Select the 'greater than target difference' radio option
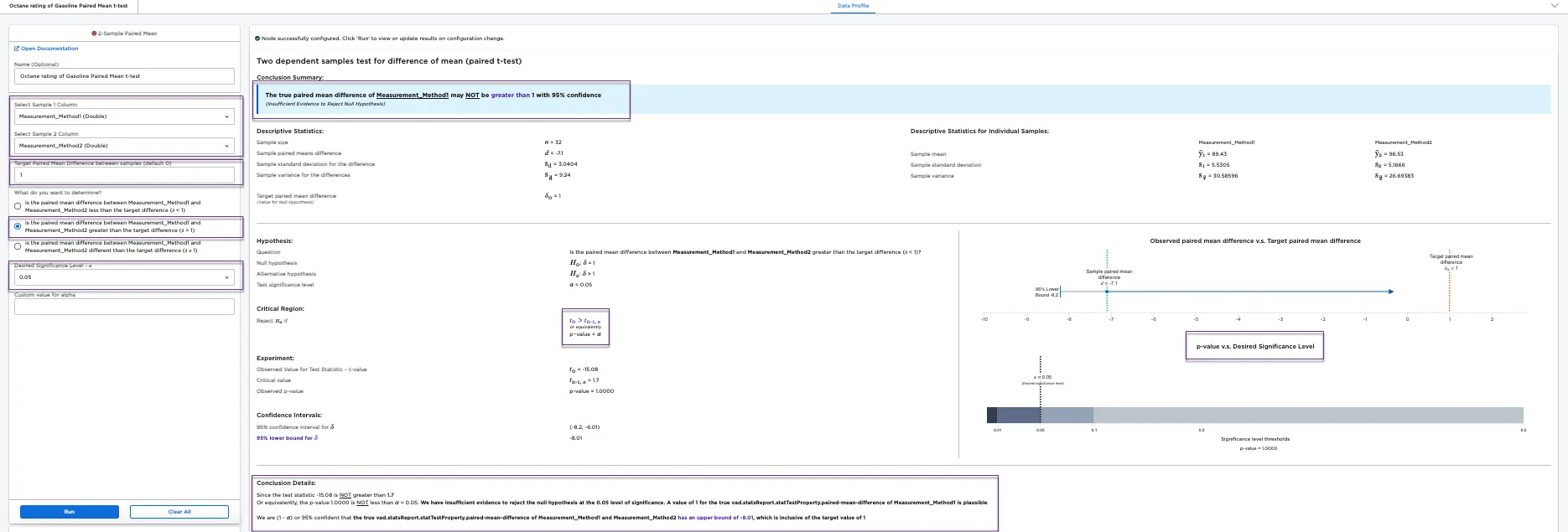Screen dimensions: 1568x532 coord(18,226)
